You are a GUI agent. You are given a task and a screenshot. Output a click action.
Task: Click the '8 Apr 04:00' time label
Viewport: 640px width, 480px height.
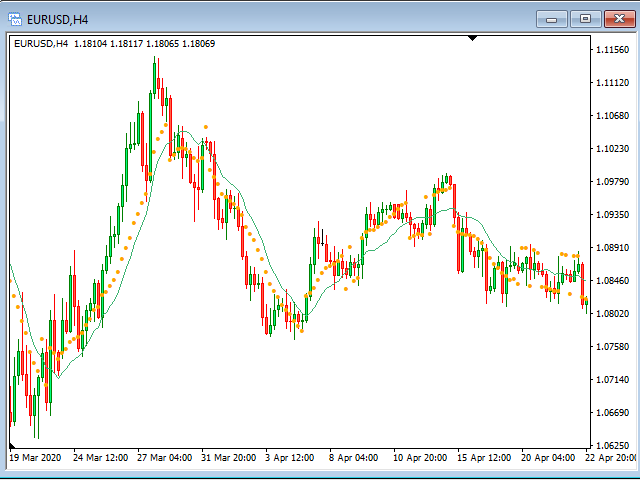point(353,458)
